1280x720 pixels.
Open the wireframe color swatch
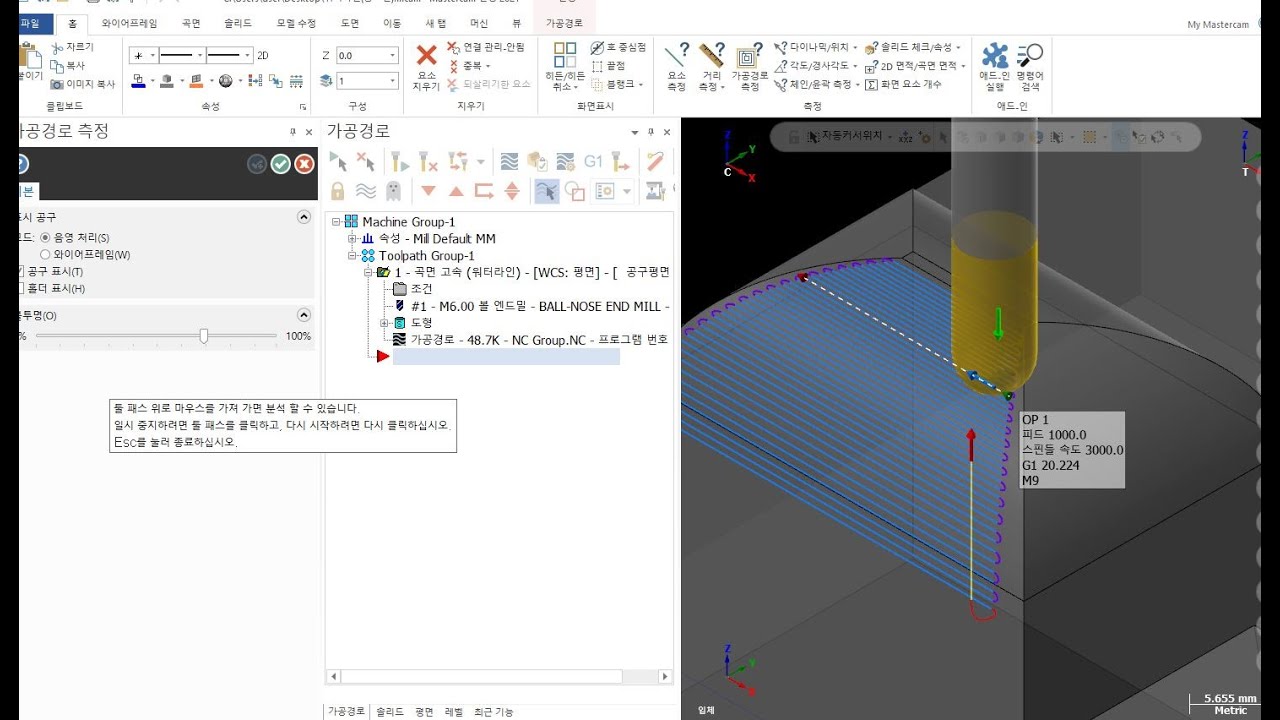(139, 81)
